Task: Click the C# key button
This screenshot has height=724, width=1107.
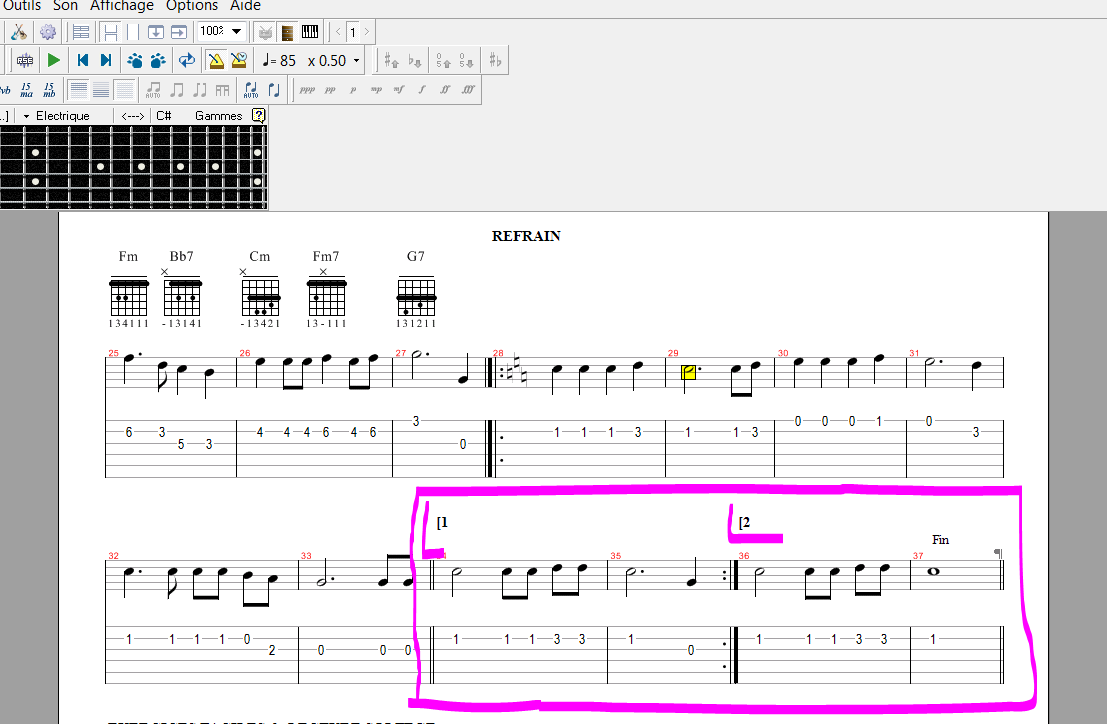Action: pos(164,116)
